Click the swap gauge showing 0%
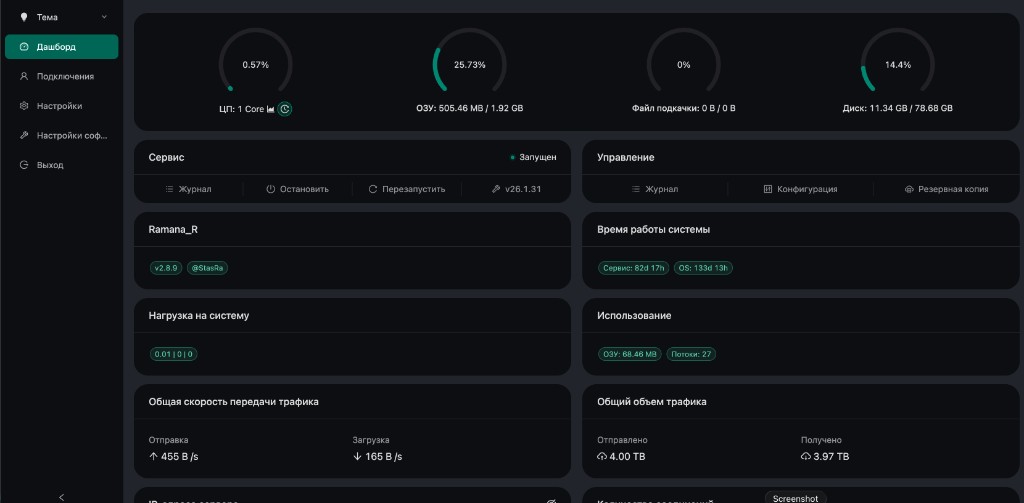Viewport: 1024px width, 503px height. 684,65
